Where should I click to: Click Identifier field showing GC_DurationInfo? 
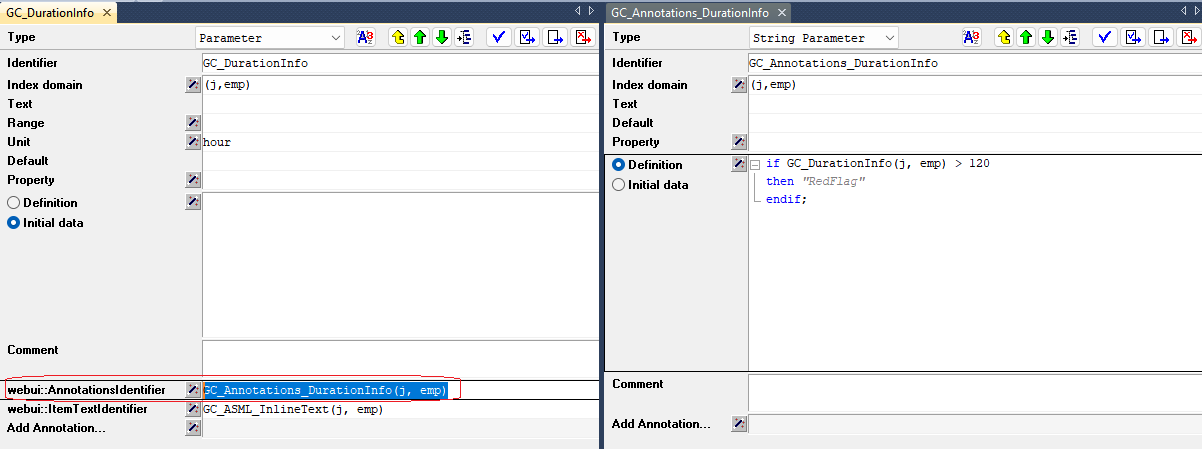coord(400,63)
